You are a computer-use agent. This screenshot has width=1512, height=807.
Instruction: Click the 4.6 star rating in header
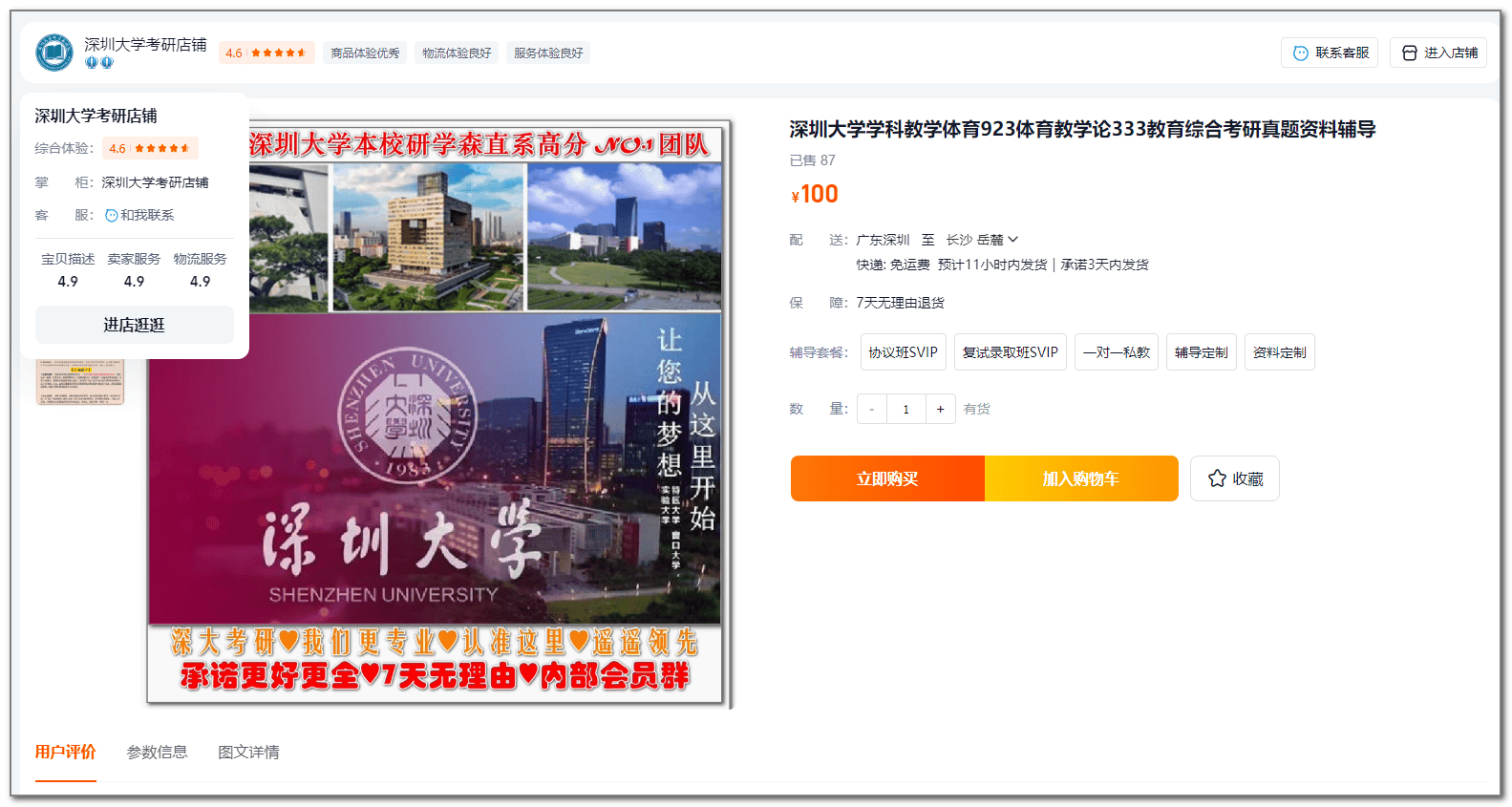click(x=266, y=53)
